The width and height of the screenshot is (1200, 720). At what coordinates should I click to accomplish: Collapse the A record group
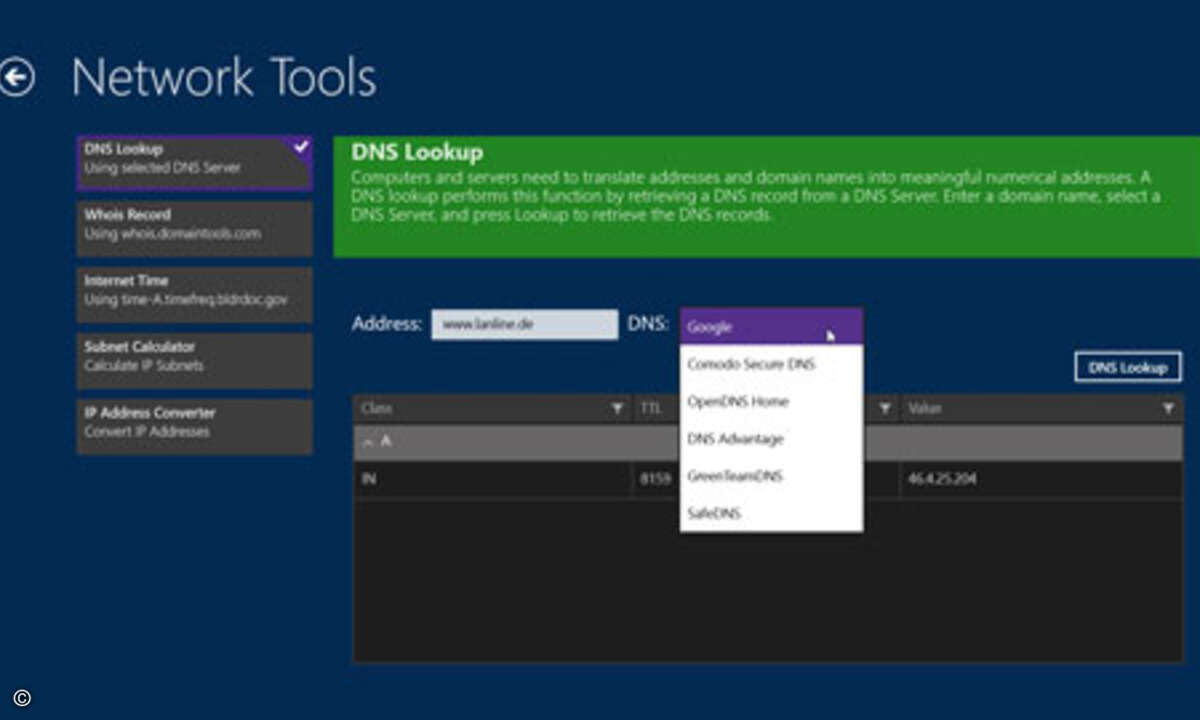[x=366, y=441]
